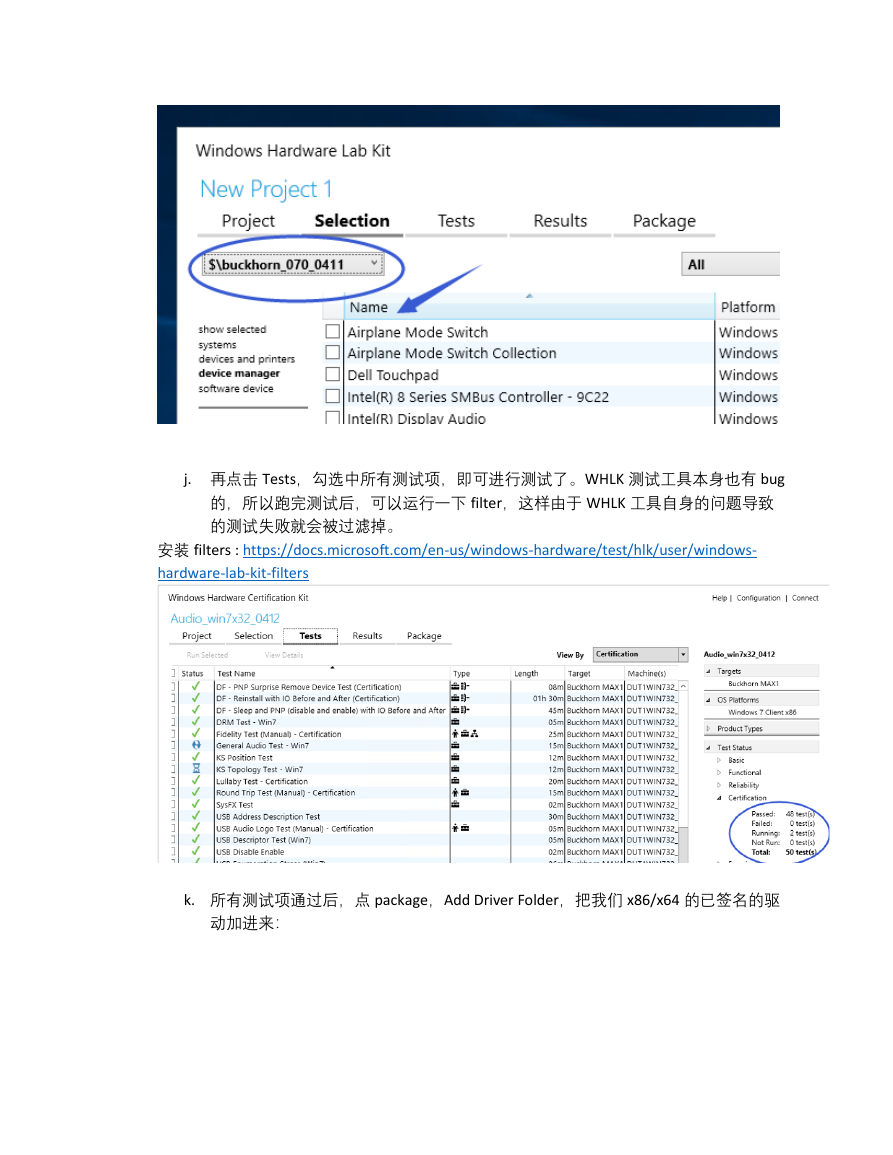Click the green check status of KS Position Test

pyautogui.click(x=195, y=757)
